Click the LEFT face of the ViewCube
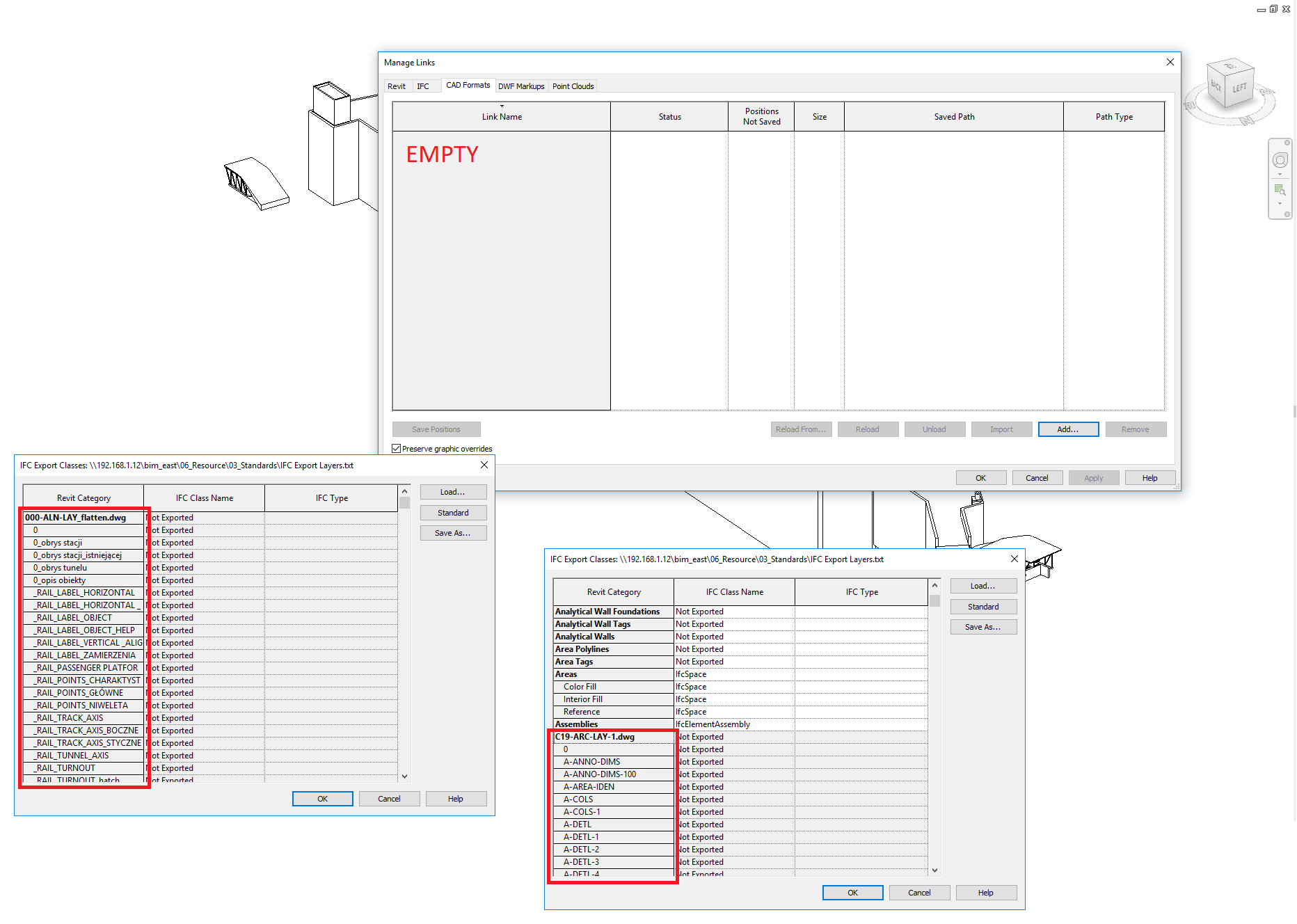This screenshot has height=924, width=1297. [x=1240, y=87]
